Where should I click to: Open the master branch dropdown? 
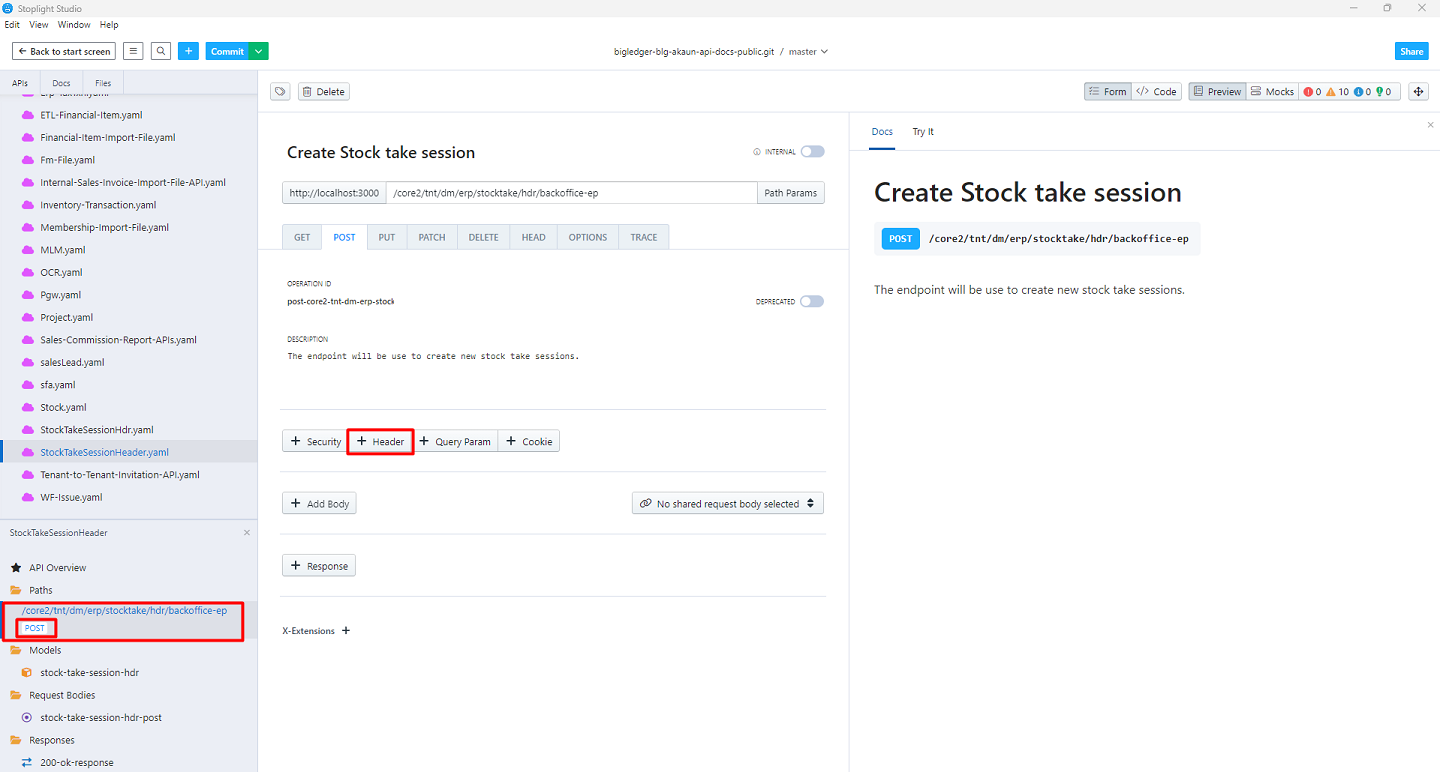tap(808, 51)
